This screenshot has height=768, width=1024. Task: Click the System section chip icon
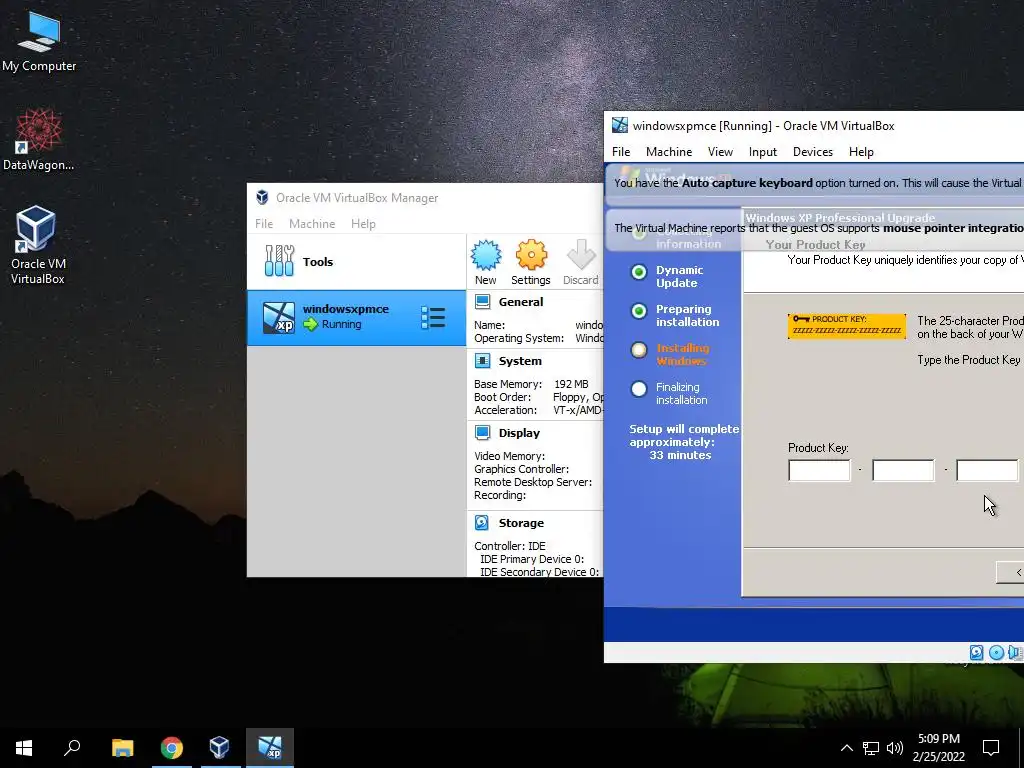point(483,360)
